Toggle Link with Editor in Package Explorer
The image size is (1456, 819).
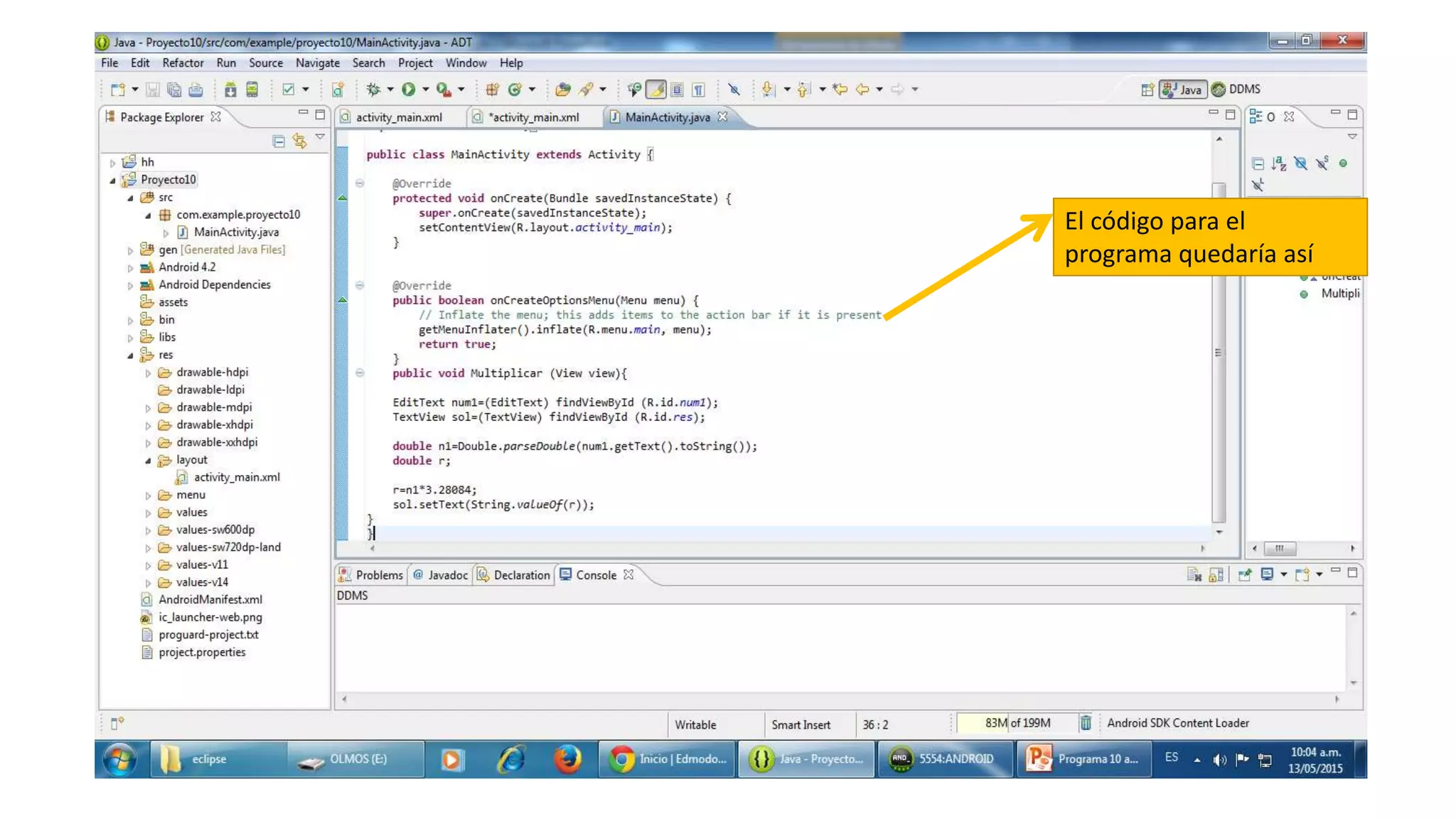point(299,141)
